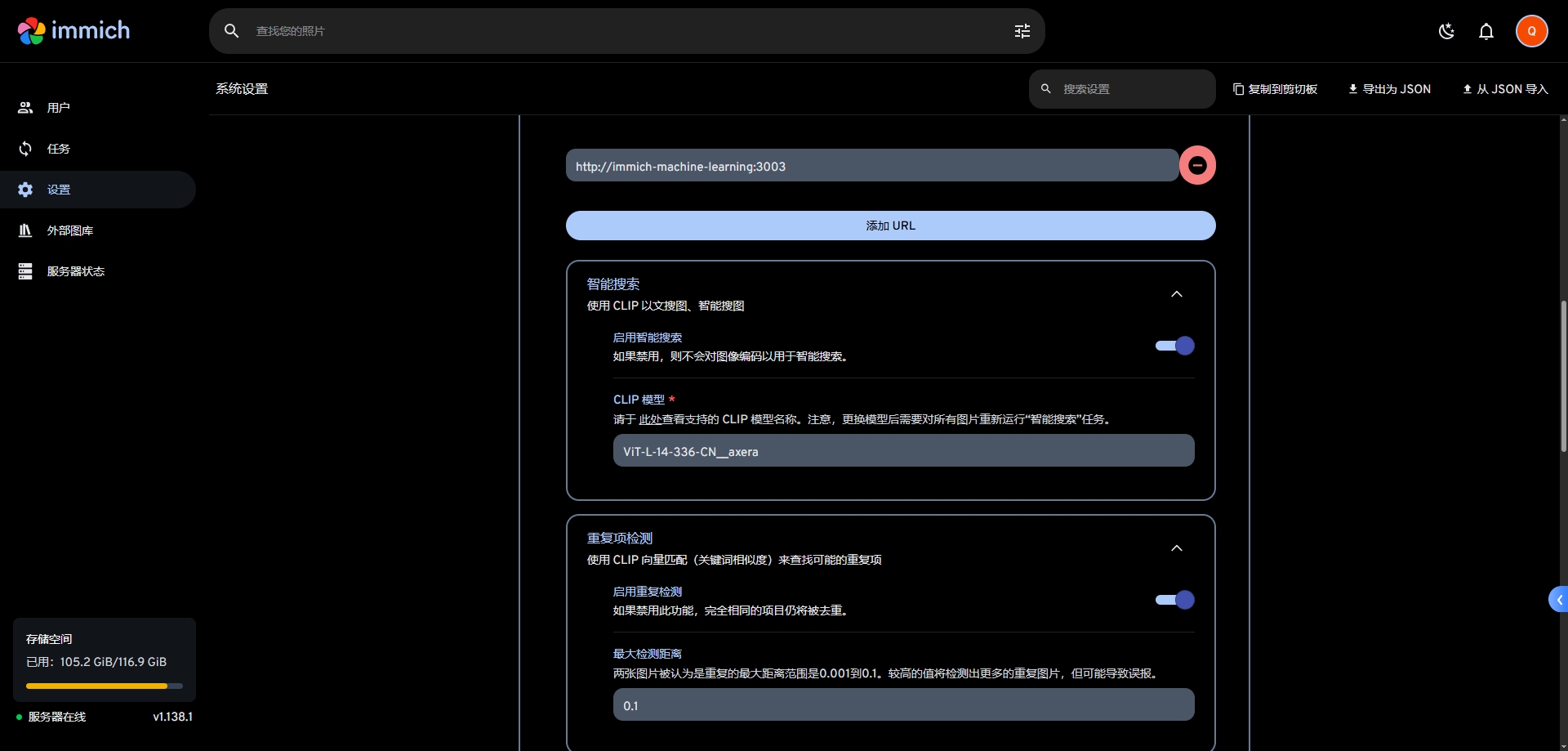
Task: Click 导出为 JSON button
Action: pyautogui.click(x=1389, y=89)
